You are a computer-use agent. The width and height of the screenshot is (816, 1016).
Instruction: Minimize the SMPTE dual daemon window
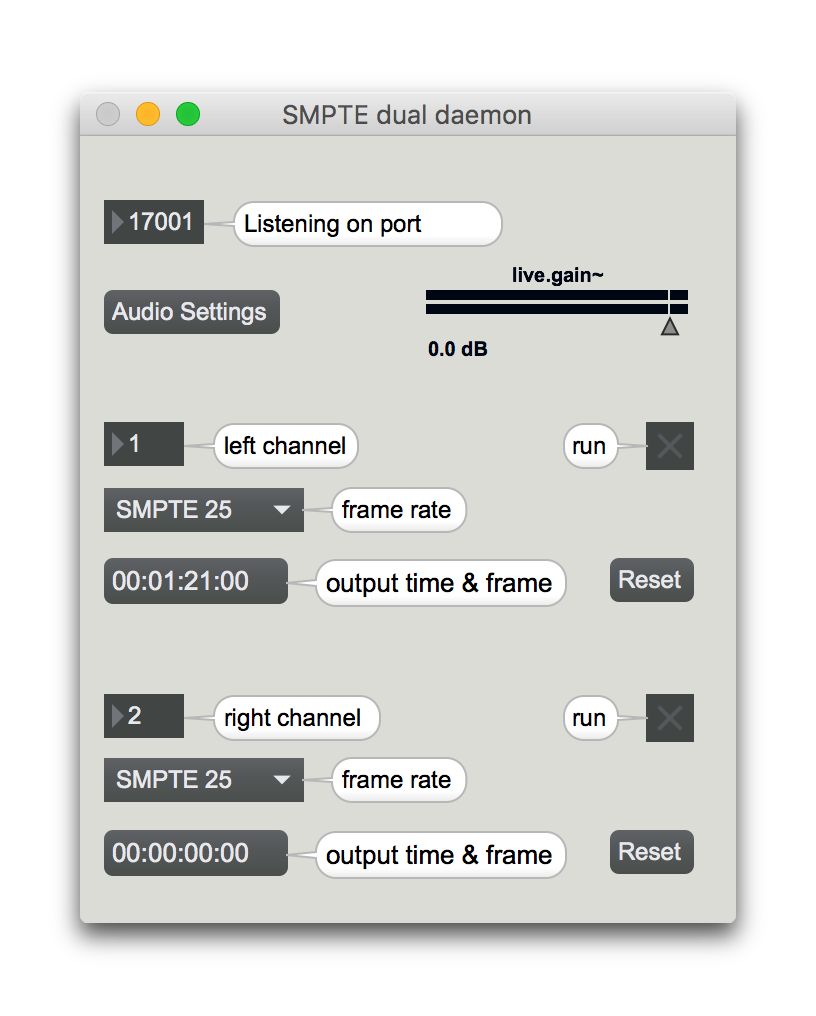[148, 115]
